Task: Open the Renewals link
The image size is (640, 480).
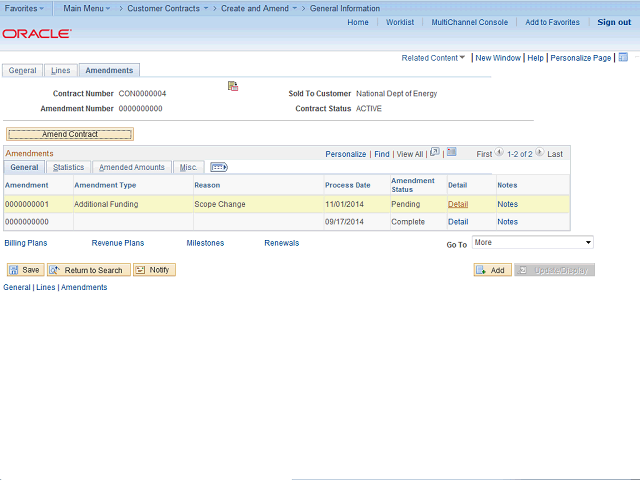Action: [x=282, y=243]
